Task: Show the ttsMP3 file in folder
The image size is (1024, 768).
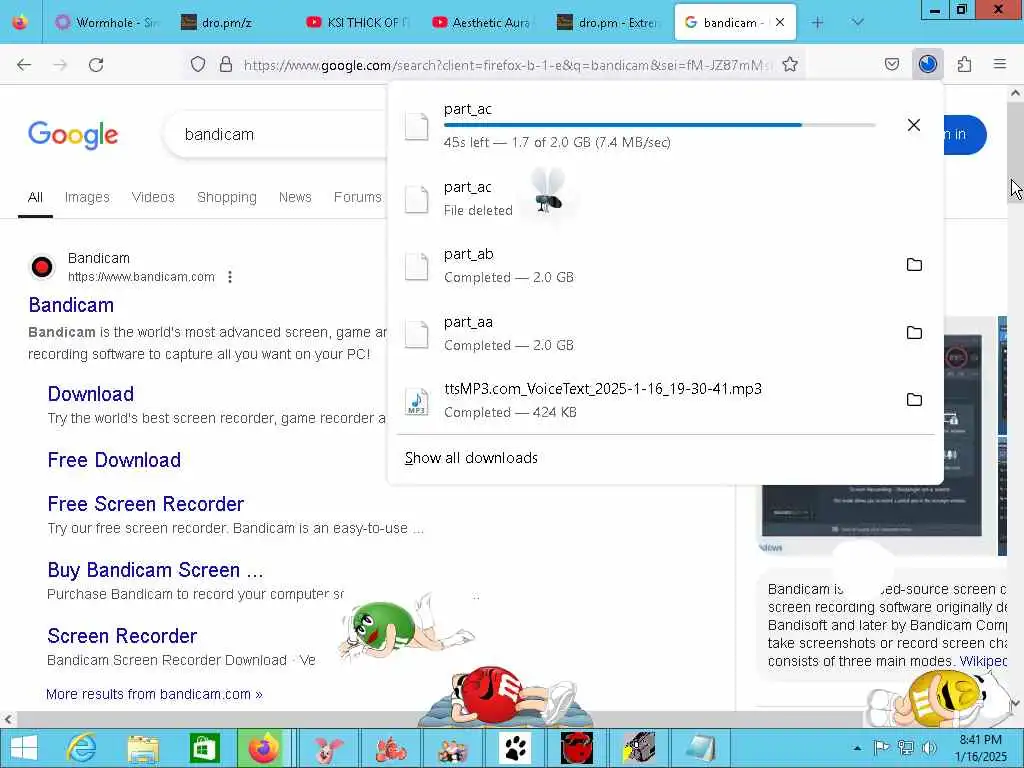Action: pos(914,400)
